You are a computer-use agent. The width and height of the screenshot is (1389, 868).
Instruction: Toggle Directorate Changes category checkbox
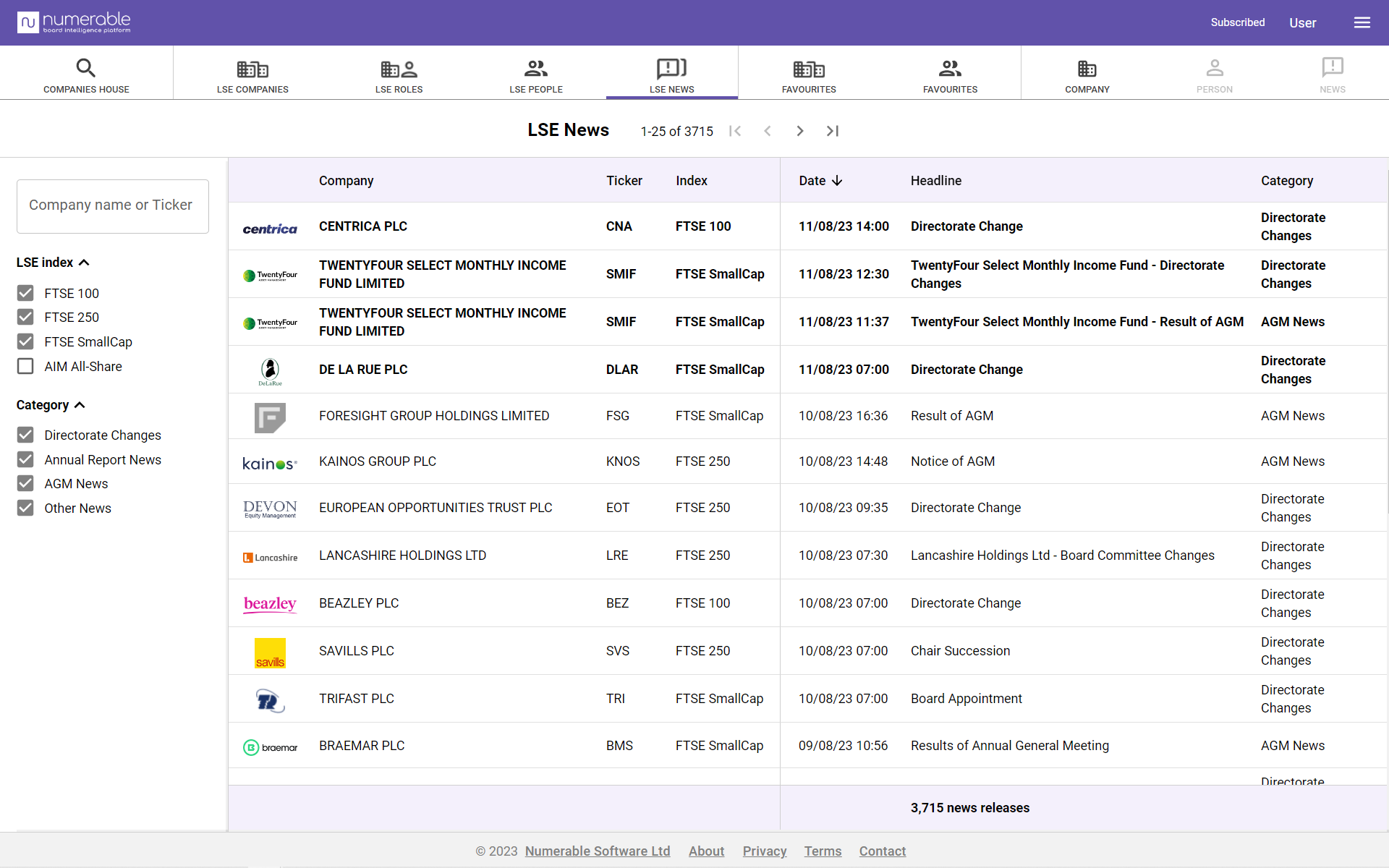point(25,435)
